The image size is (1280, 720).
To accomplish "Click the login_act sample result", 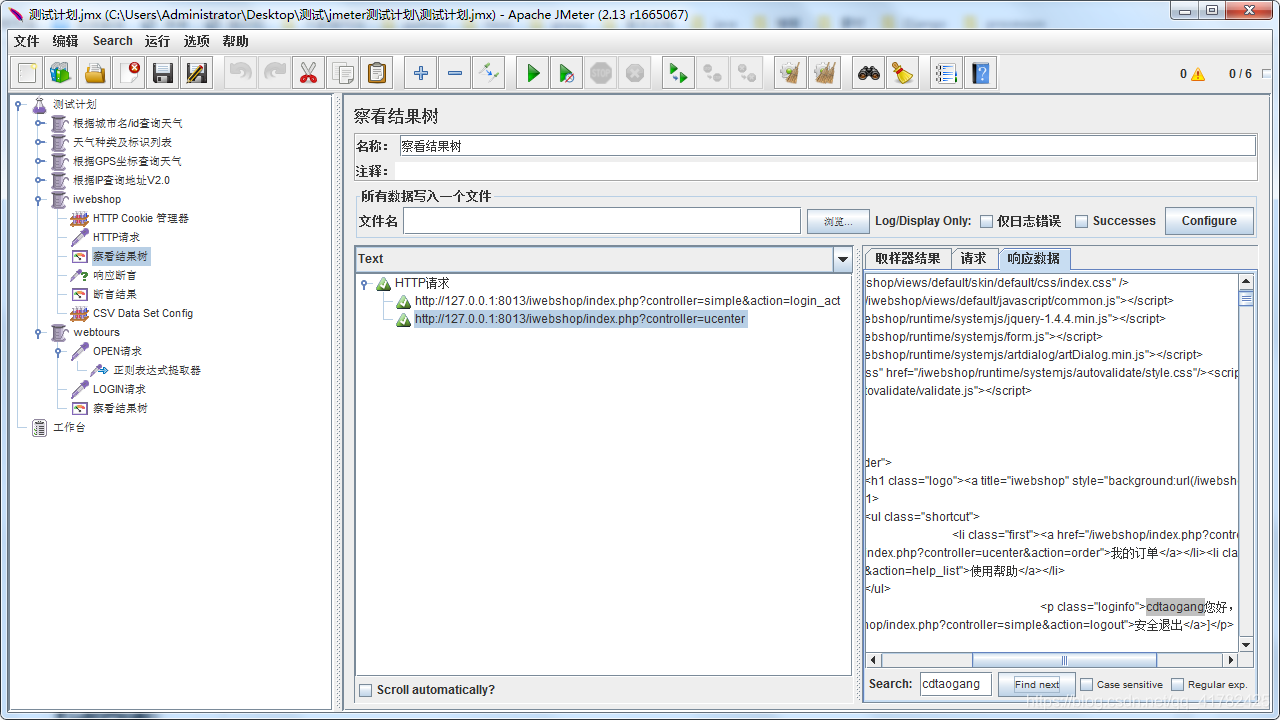I will coord(628,301).
